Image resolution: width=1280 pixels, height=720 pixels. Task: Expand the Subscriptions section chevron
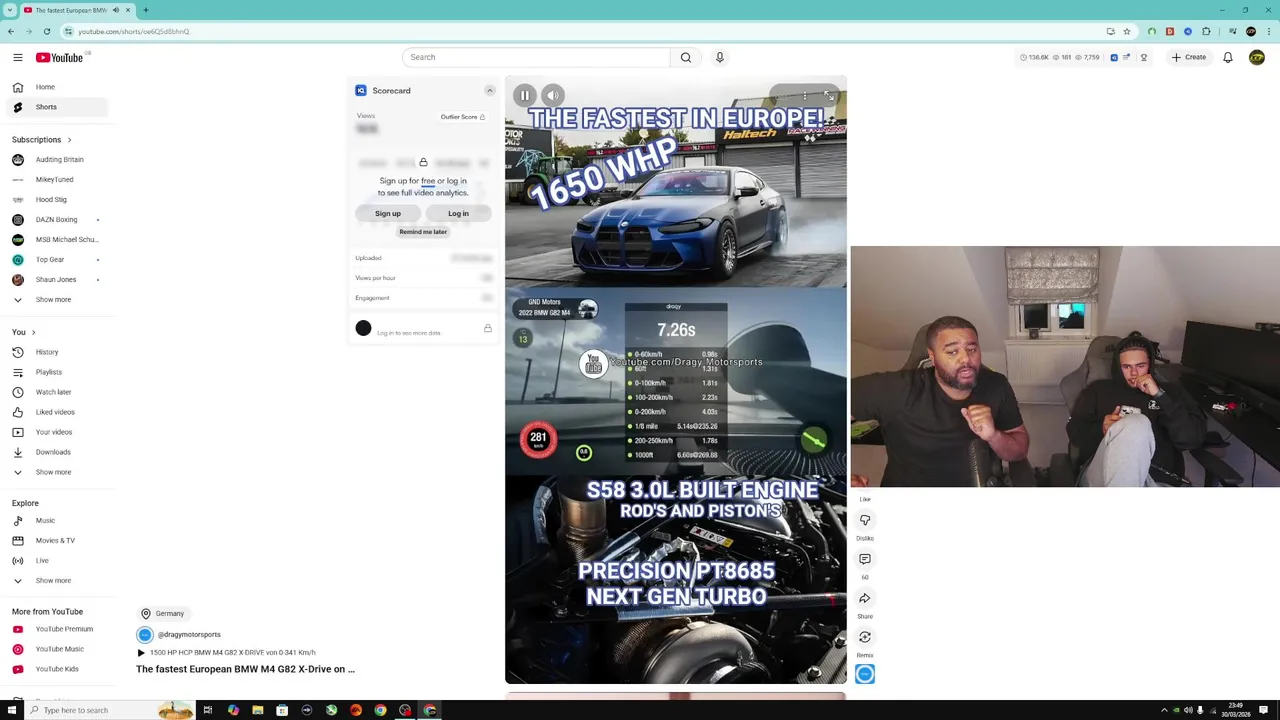(x=69, y=139)
